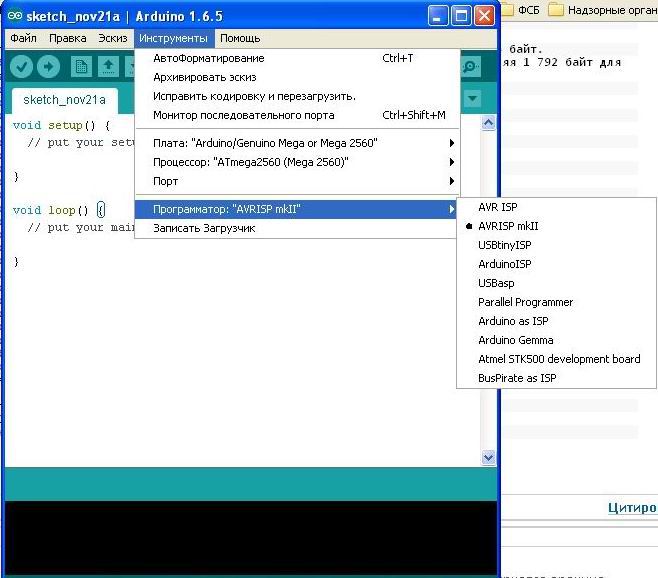Click the Цитиро link in browser window

(x=632, y=507)
